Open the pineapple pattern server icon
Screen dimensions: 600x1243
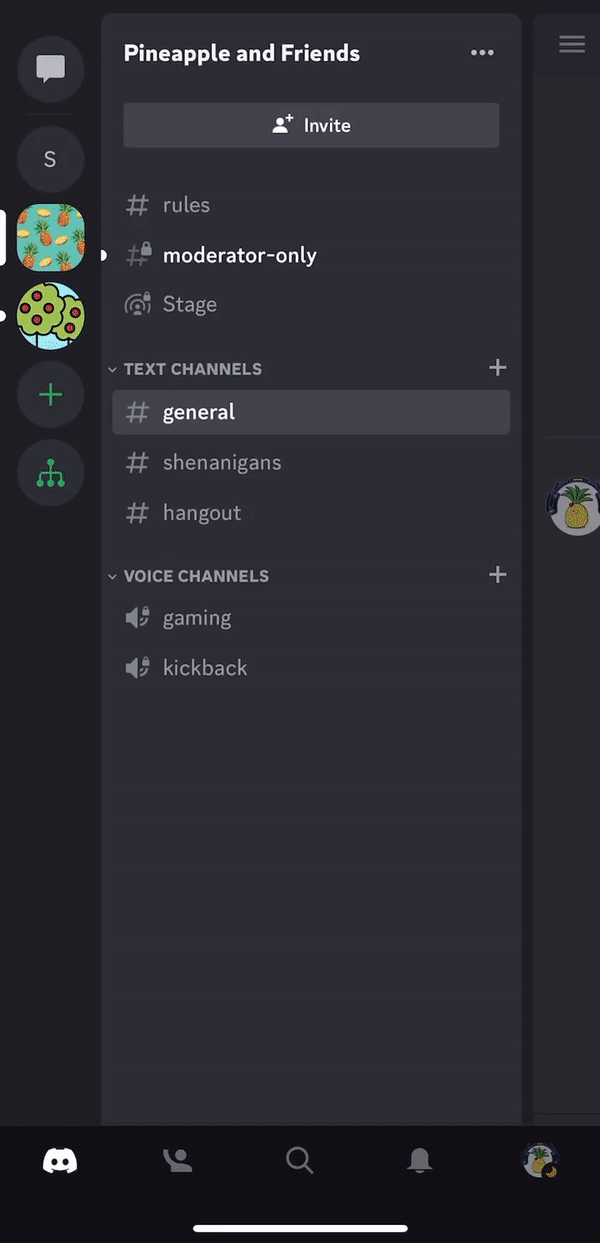[x=50, y=238]
